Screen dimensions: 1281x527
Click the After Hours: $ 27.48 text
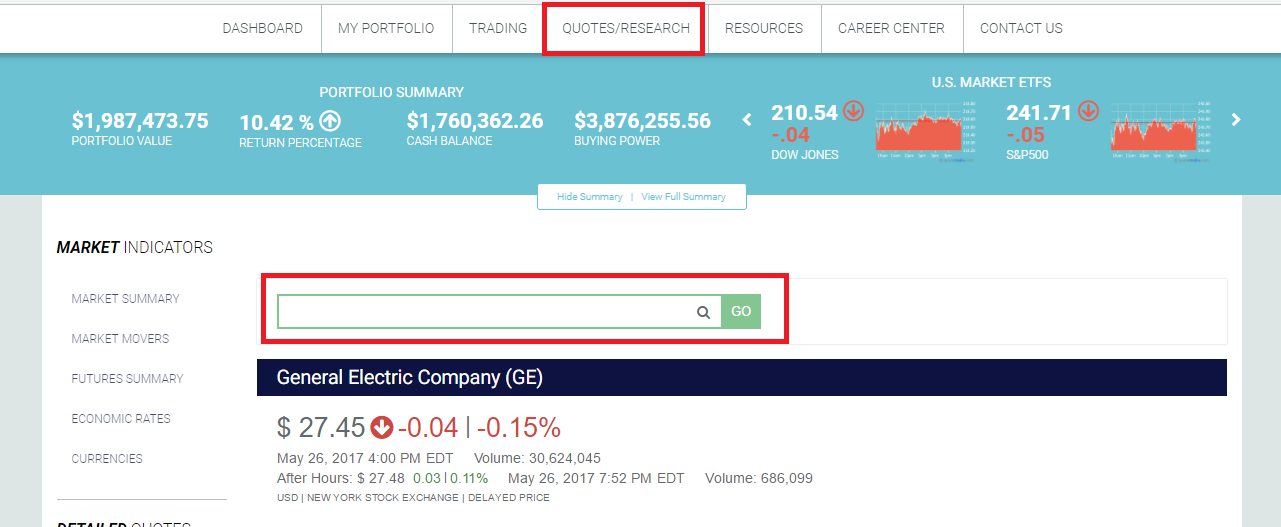click(341, 479)
